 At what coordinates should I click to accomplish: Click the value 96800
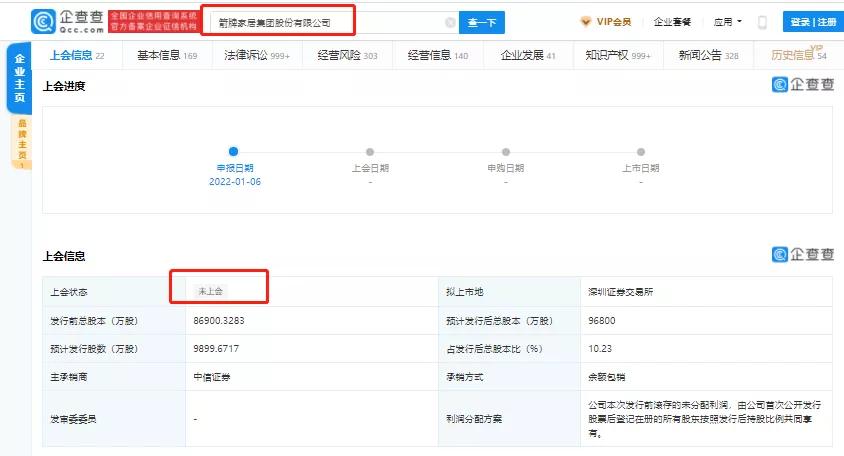click(x=602, y=320)
